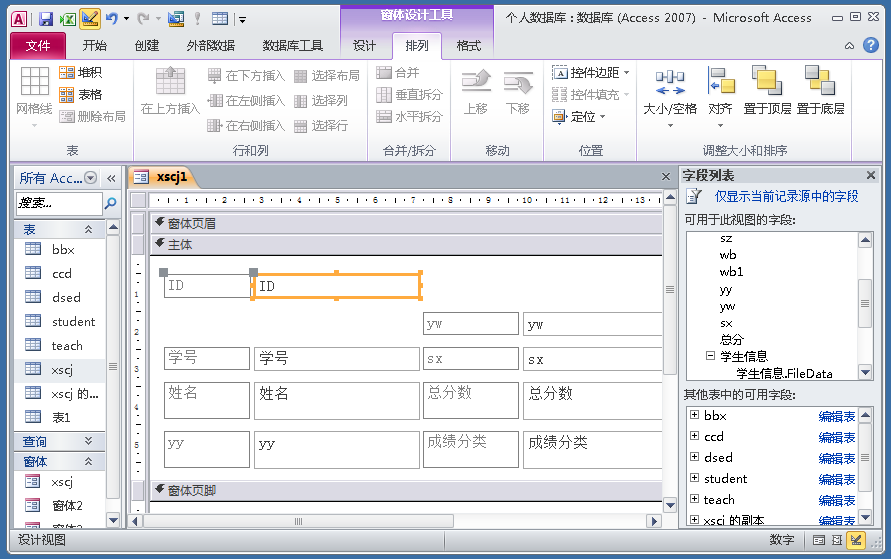Switch to 开始 Home tab
The height and width of the screenshot is (559, 891).
(94, 45)
